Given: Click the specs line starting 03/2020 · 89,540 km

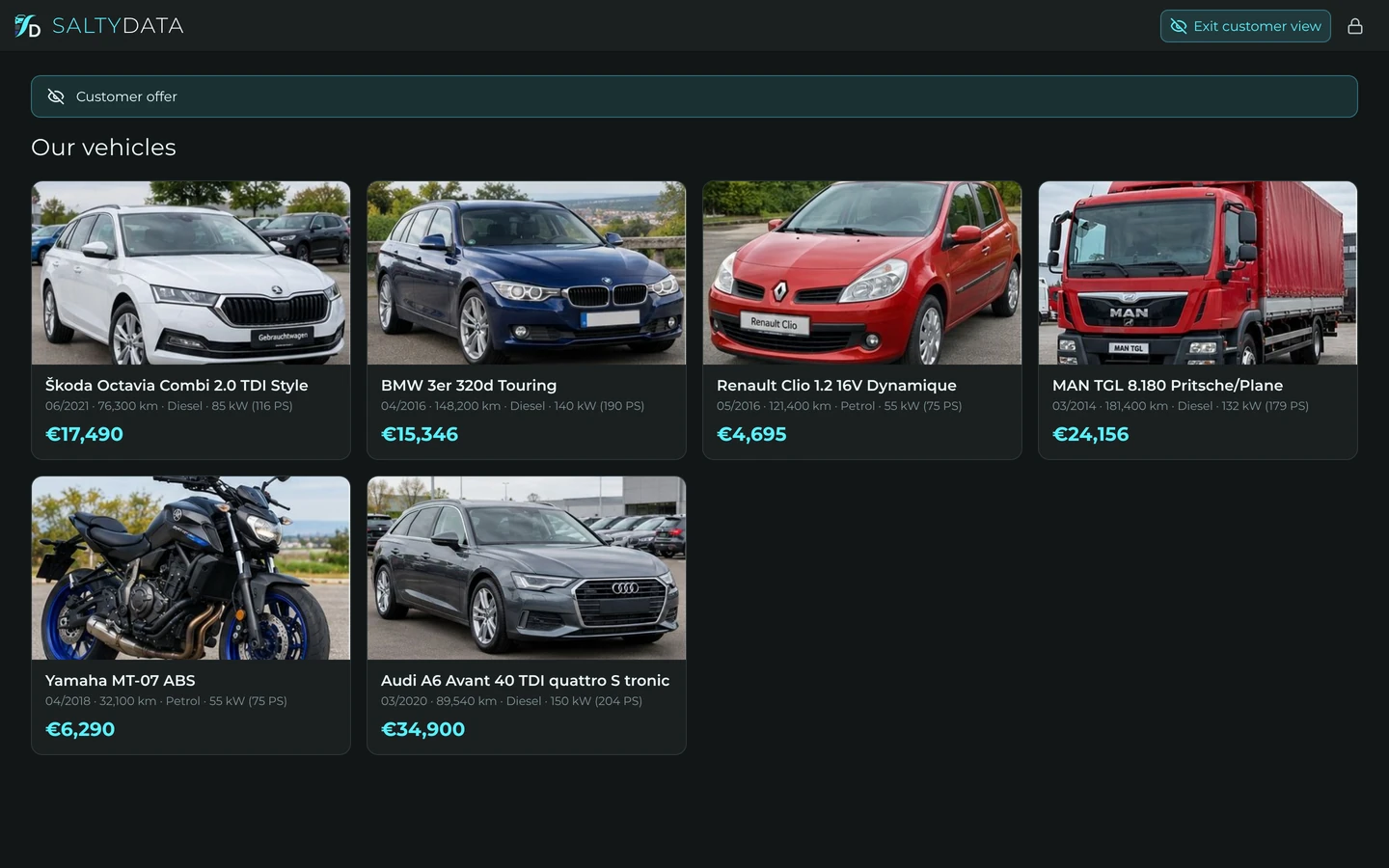Looking at the screenshot, I should (x=511, y=701).
